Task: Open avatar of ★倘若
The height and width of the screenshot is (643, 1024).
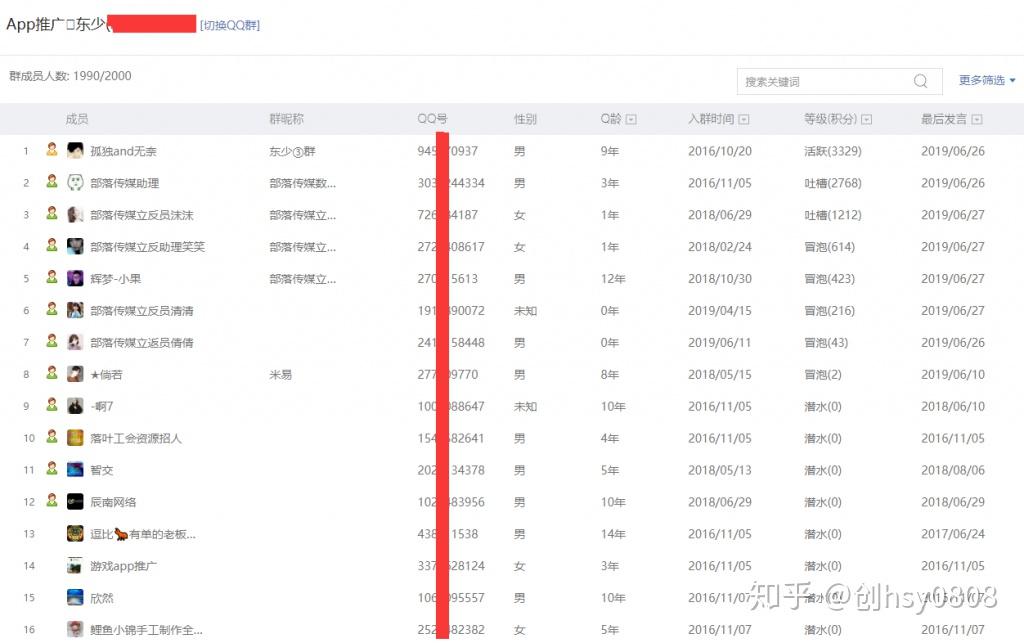Action: coord(75,374)
